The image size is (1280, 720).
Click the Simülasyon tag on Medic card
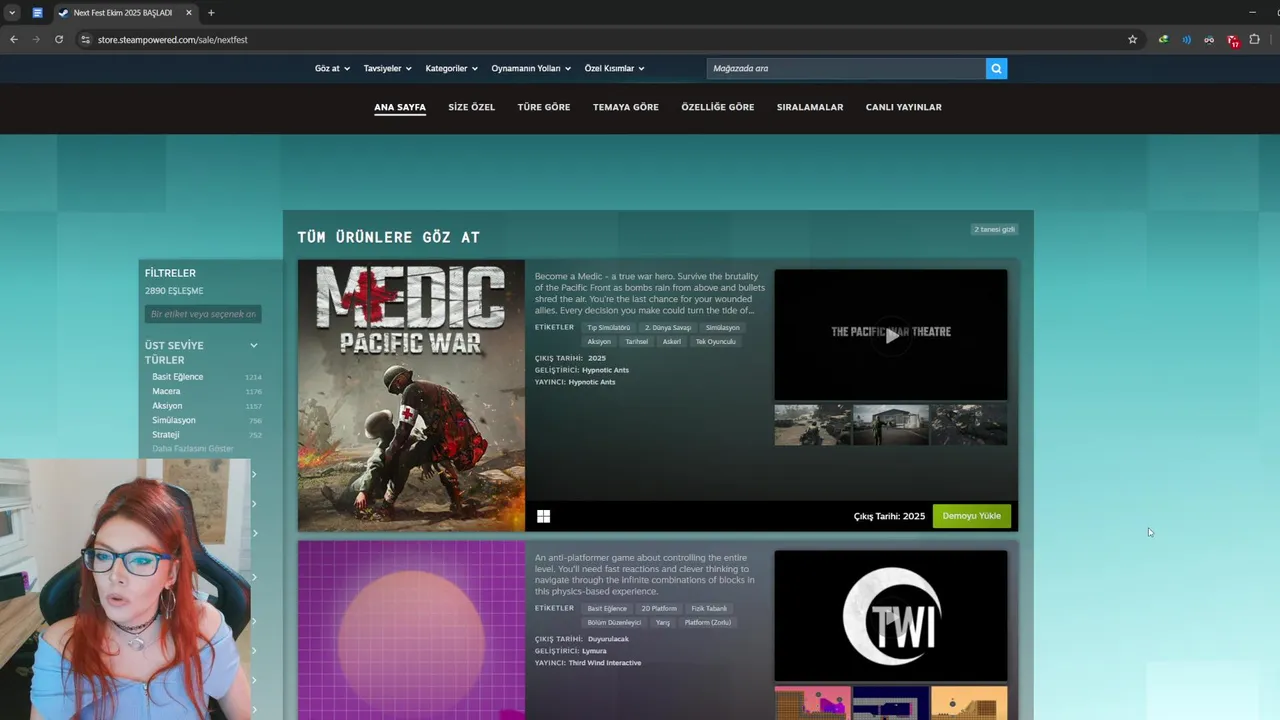[723, 327]
